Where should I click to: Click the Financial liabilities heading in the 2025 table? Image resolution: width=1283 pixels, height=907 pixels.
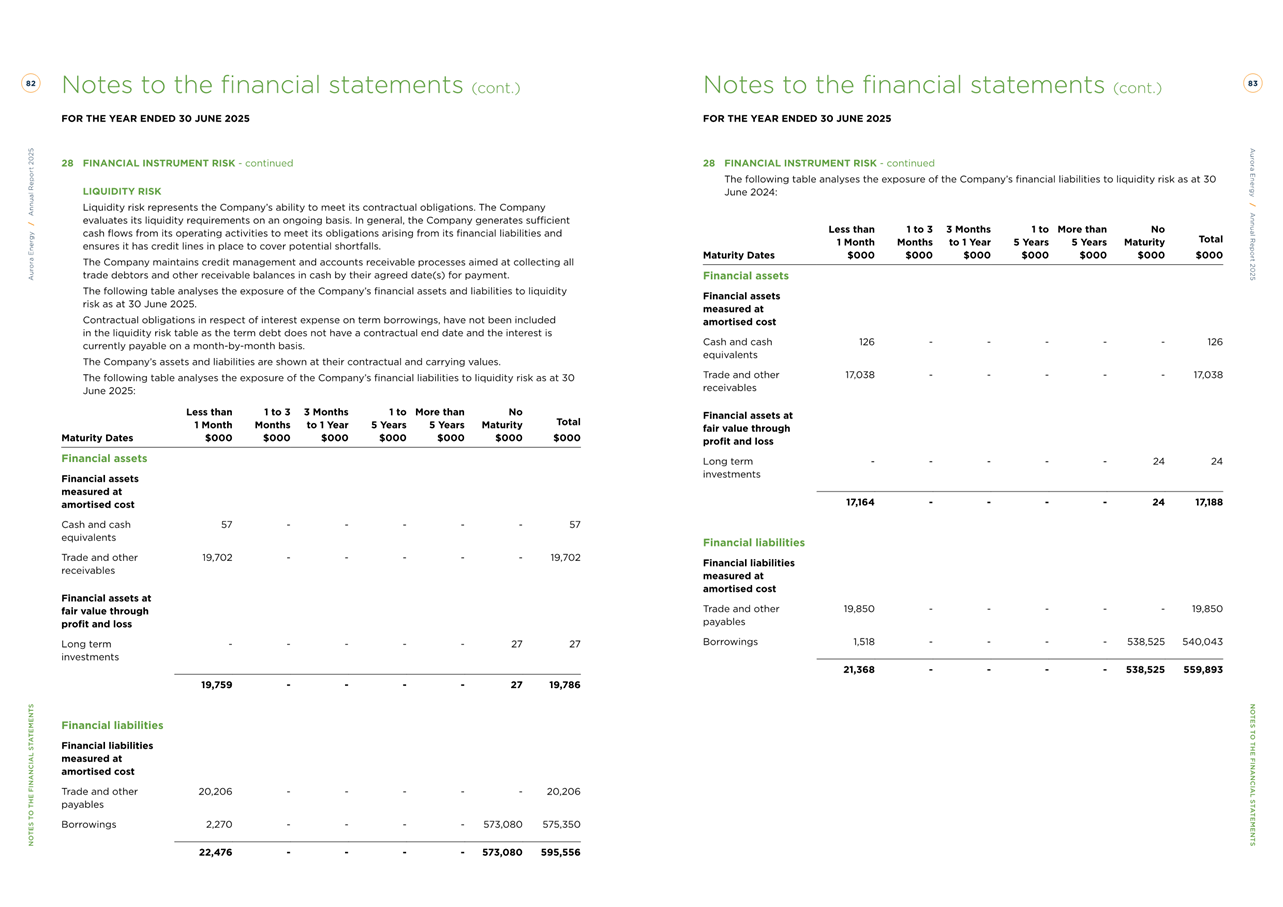pos(112,725)
